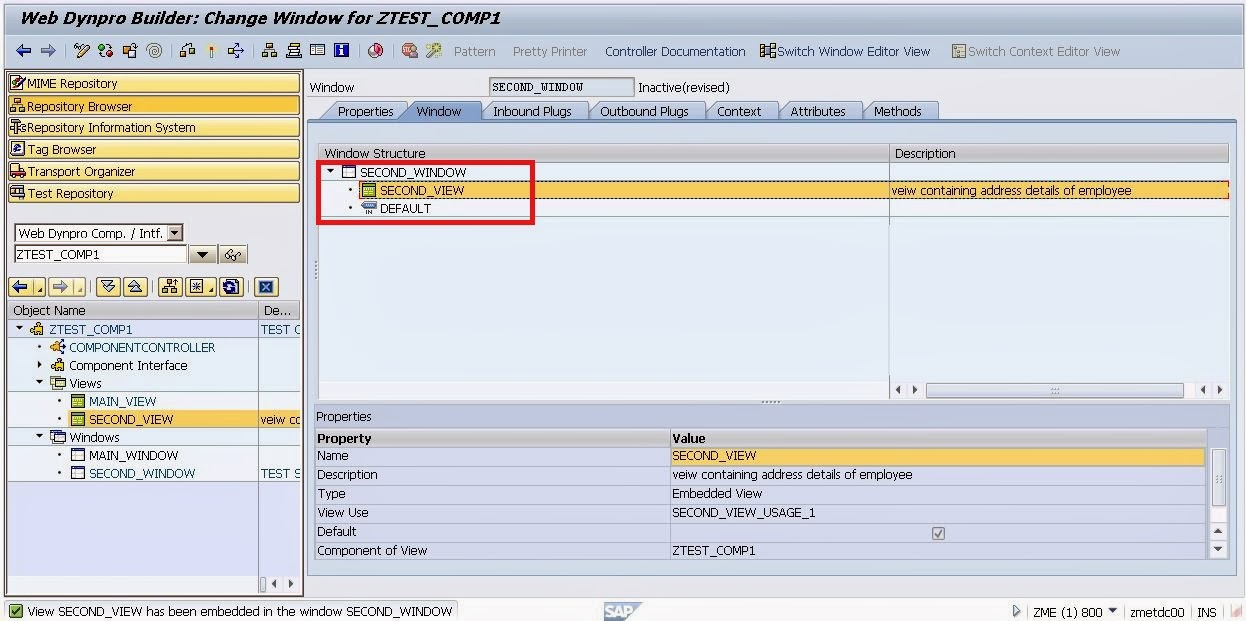Click the Back arrow in the top toolbar
The image size is (1246, 621).
(x=24, y=51)
